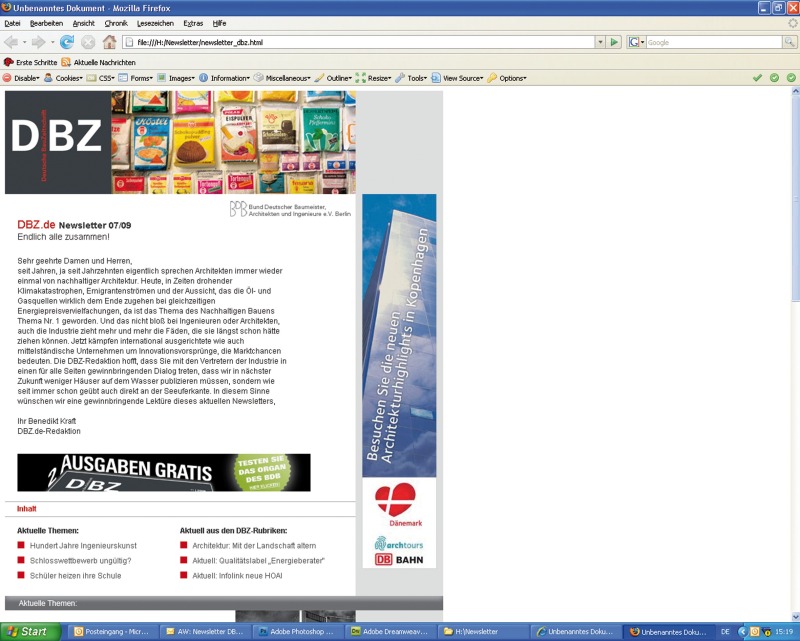Open the Google search engine selector icon
Image resolution: width=800 pixels, height=641 pixels.
[634, 42]
